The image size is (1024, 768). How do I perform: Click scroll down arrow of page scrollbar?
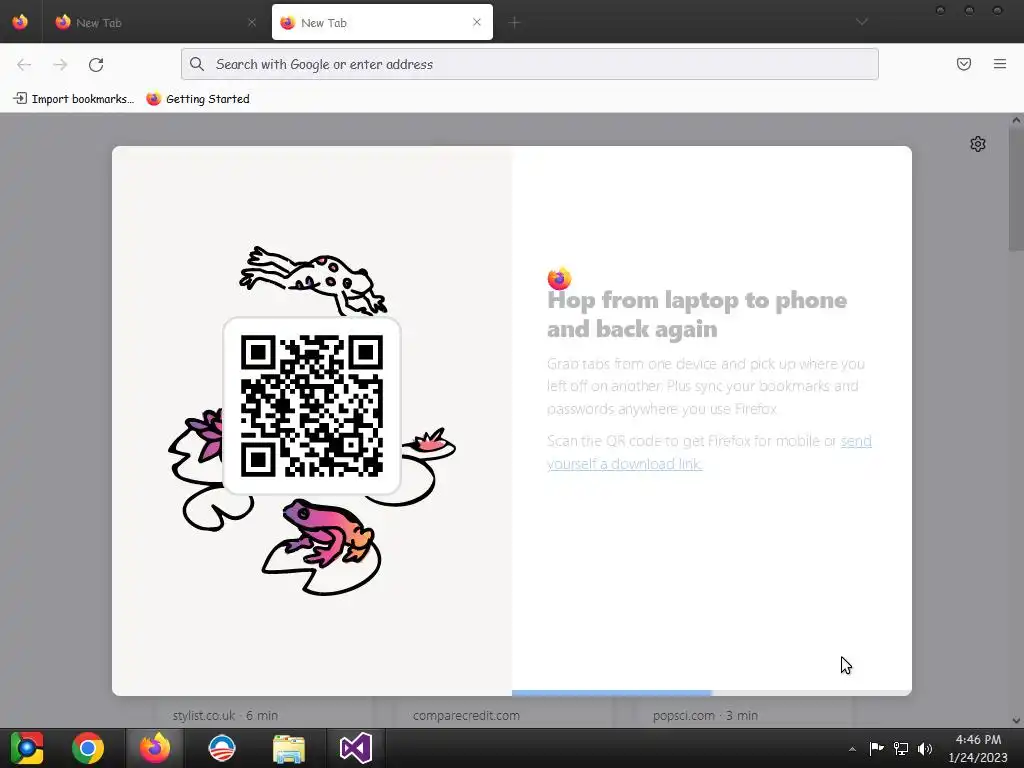click(x=1016, y=721)
